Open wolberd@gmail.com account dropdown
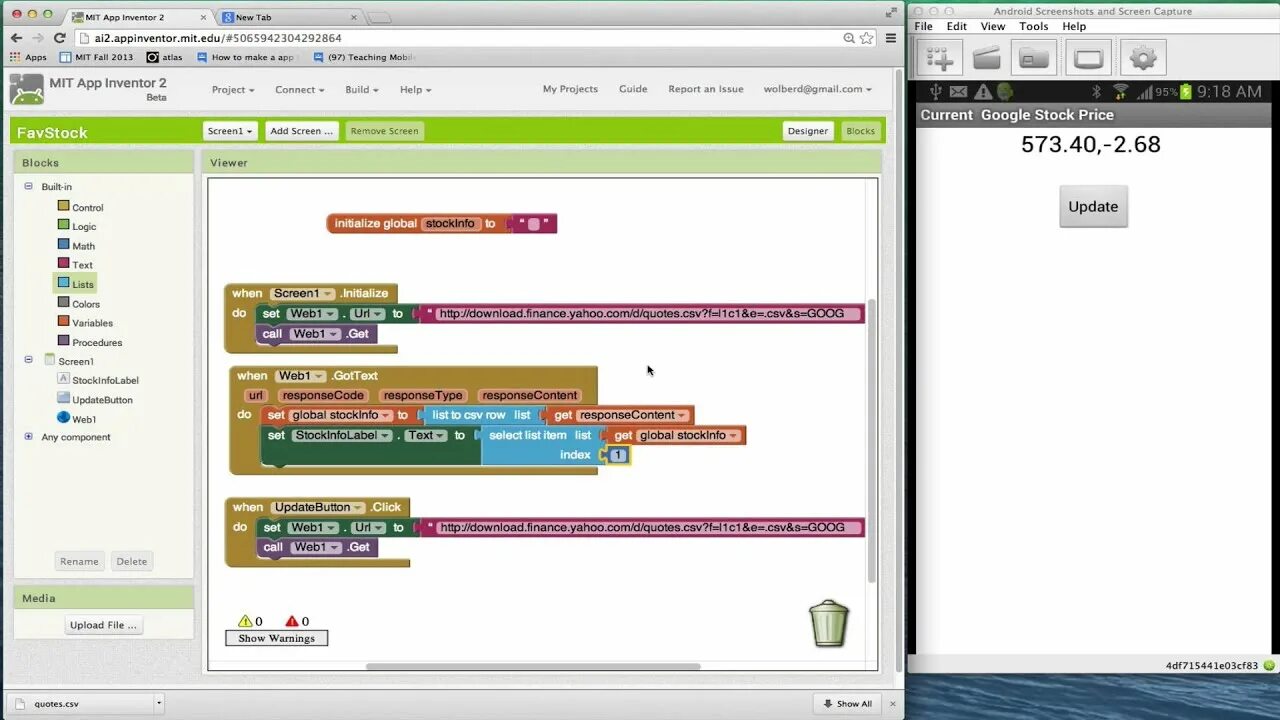The width and height of the screenshot is (1280, 720). coord(817,89)
